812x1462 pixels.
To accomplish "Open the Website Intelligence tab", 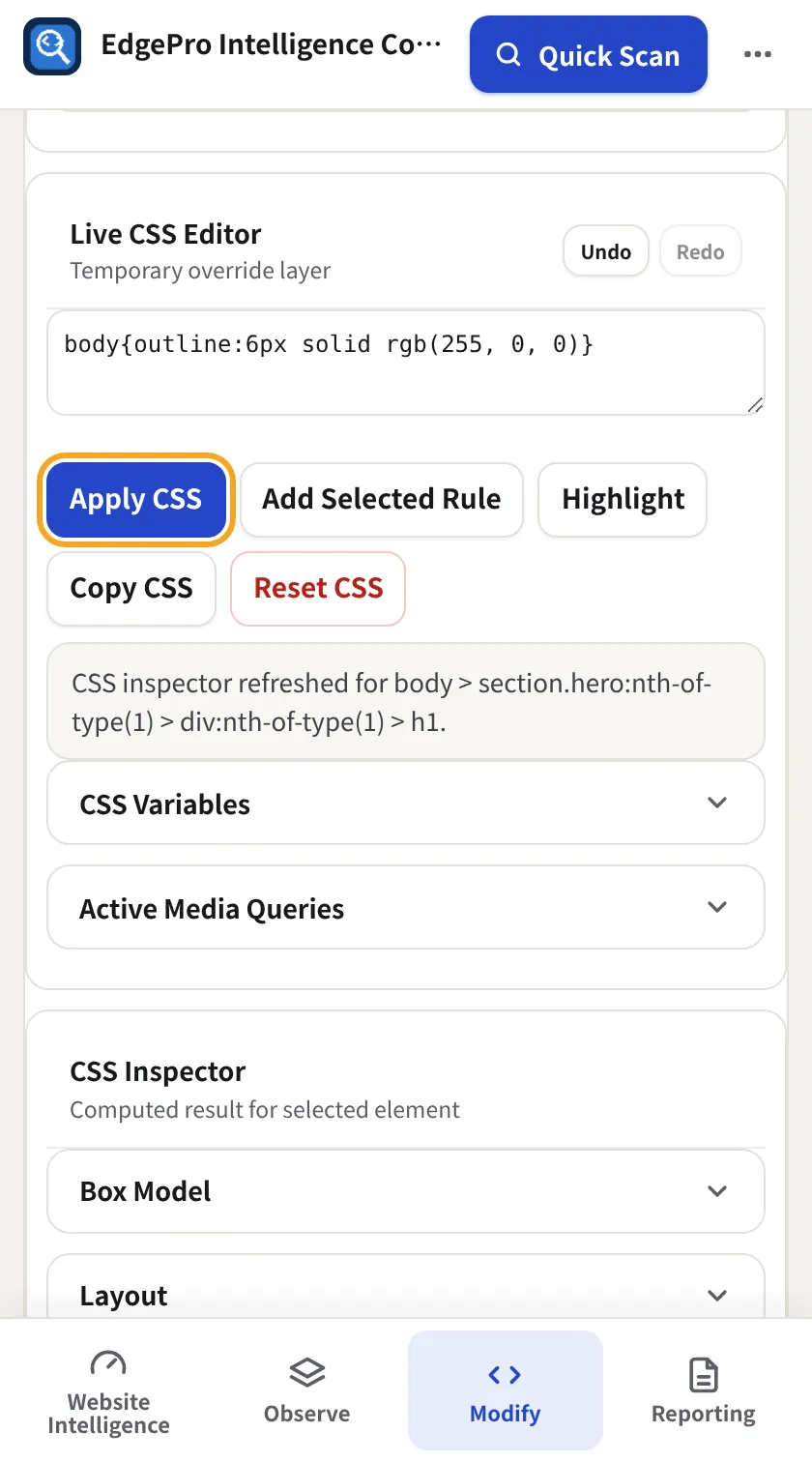I will (108, 1390).
